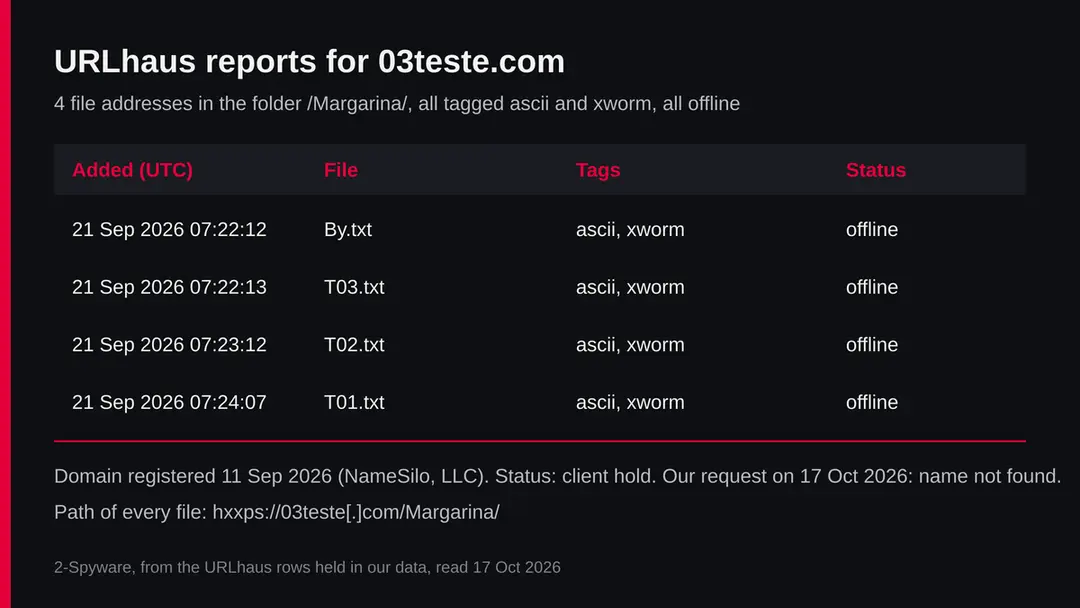Click the Added (UTC) column header

(132, 170)
